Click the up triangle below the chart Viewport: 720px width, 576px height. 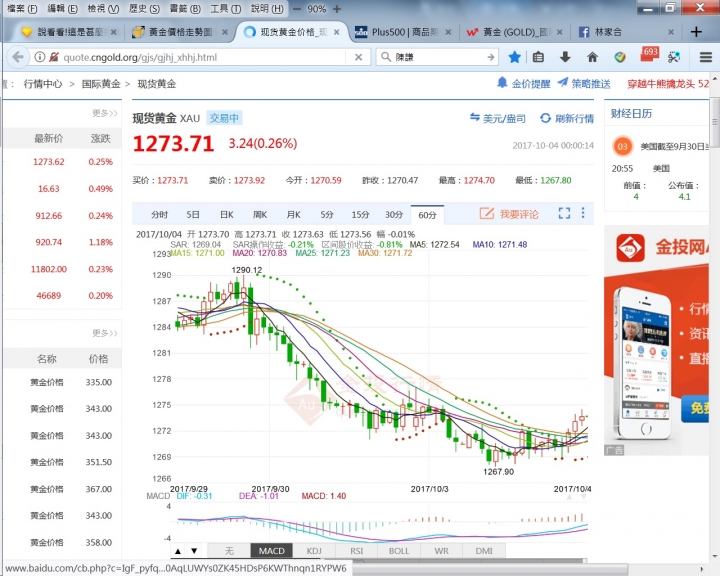178,550
